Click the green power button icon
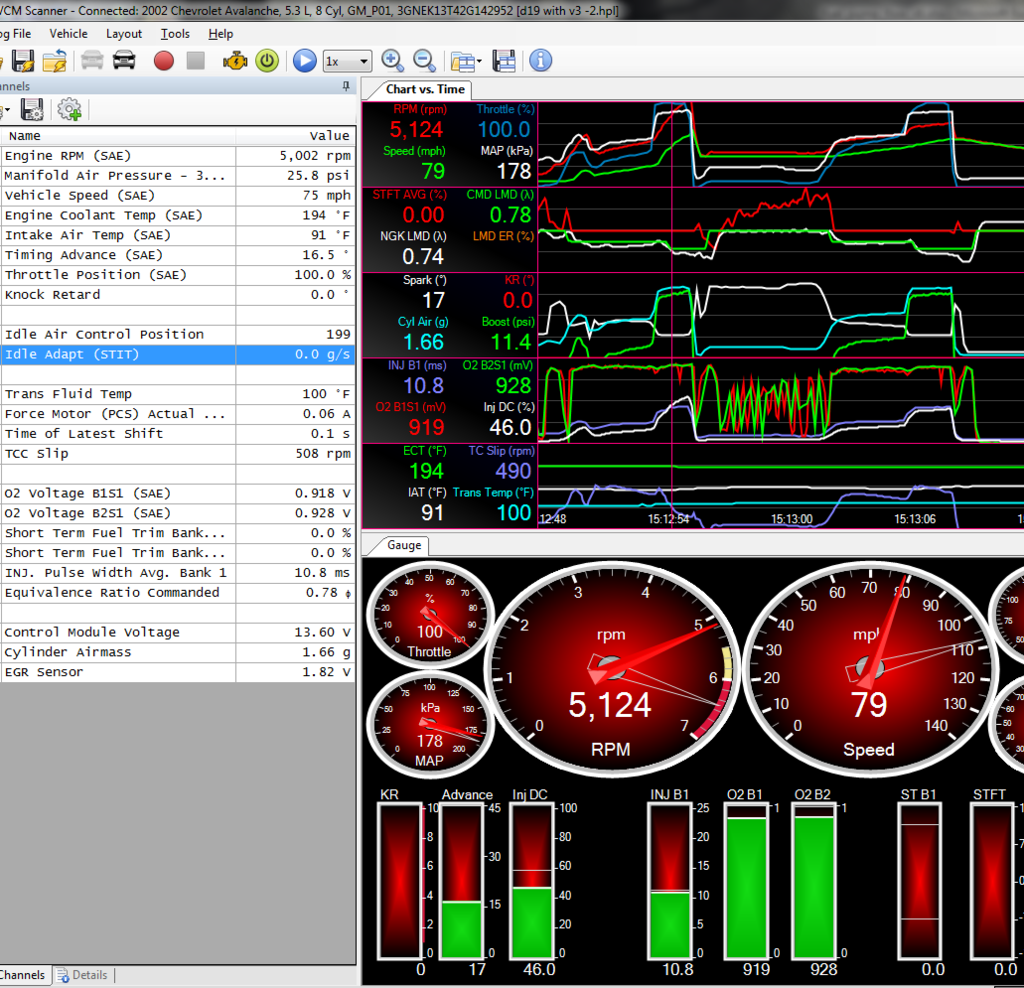 click(x=267, y=61)
